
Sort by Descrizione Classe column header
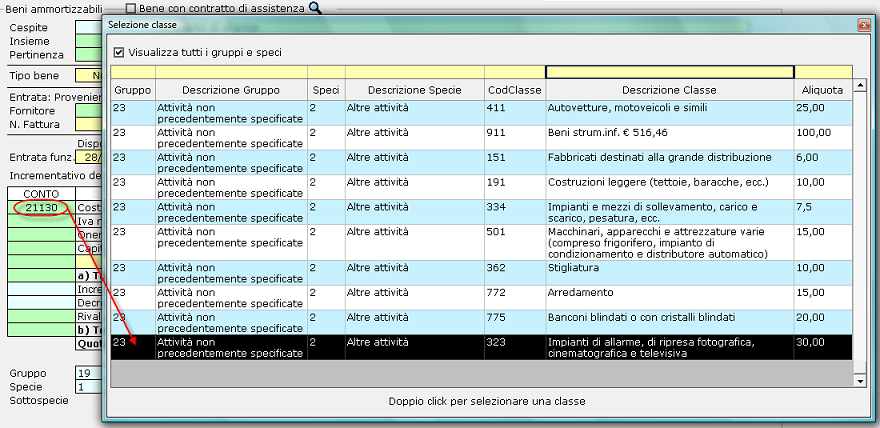coord(670,90)
